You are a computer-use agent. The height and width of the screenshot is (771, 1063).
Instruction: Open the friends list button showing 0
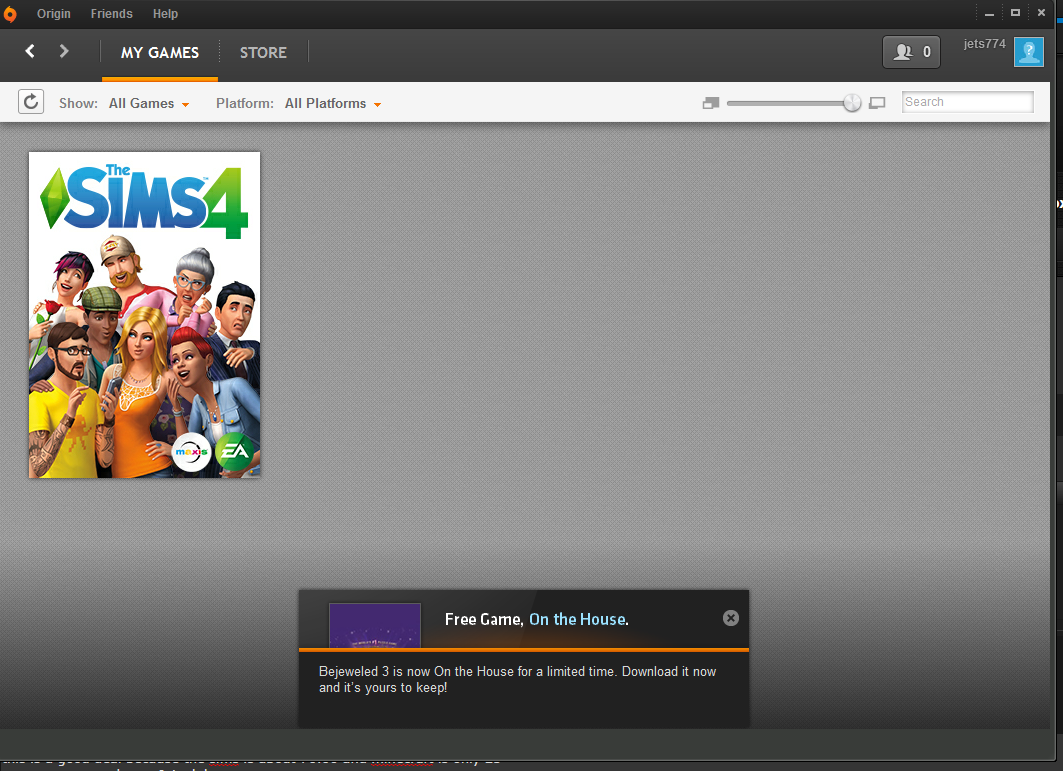click(x=911, y=52)
